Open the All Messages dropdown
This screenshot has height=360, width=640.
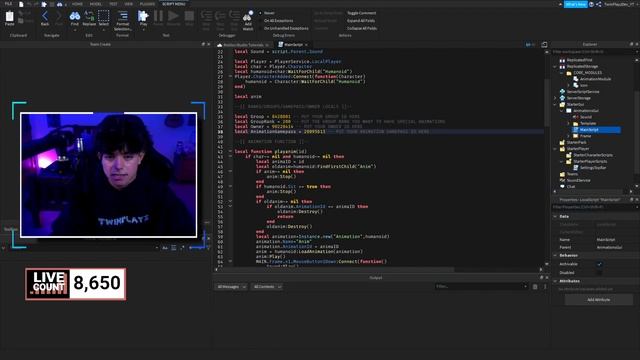tap(231, 287)
